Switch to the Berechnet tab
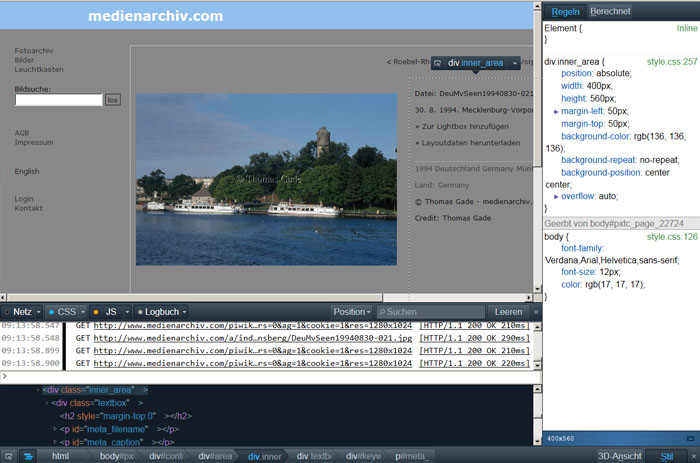700x463 pixels. 610,12
